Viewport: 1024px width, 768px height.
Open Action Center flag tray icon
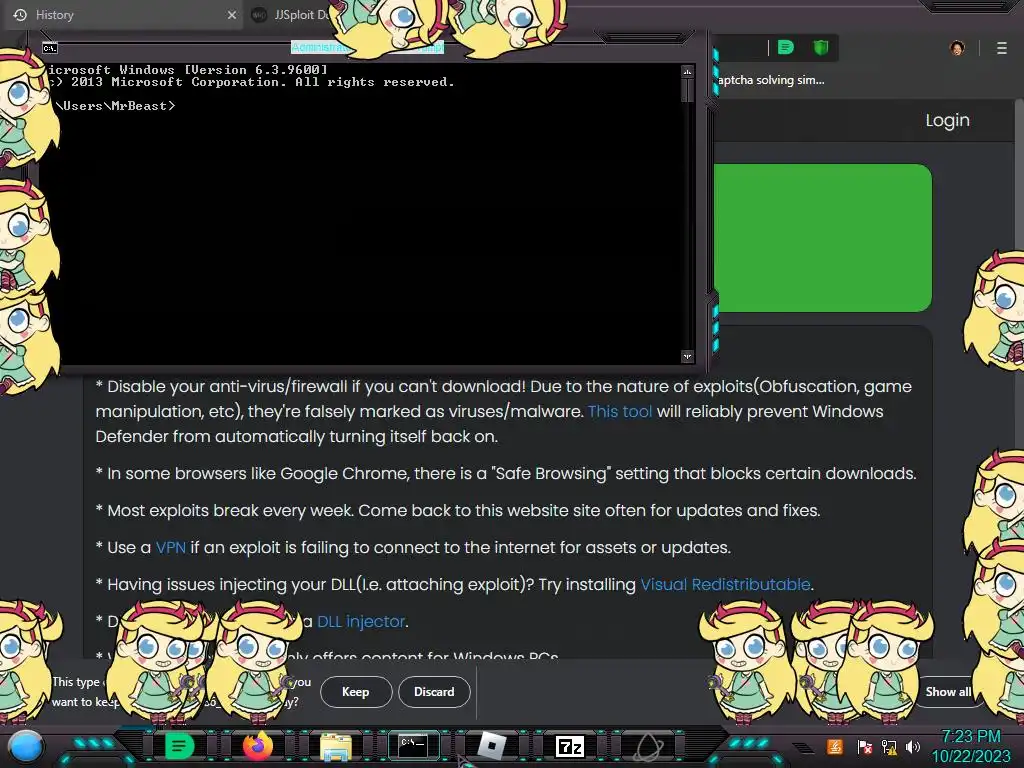pyautogui.click(x=864, y=746)
